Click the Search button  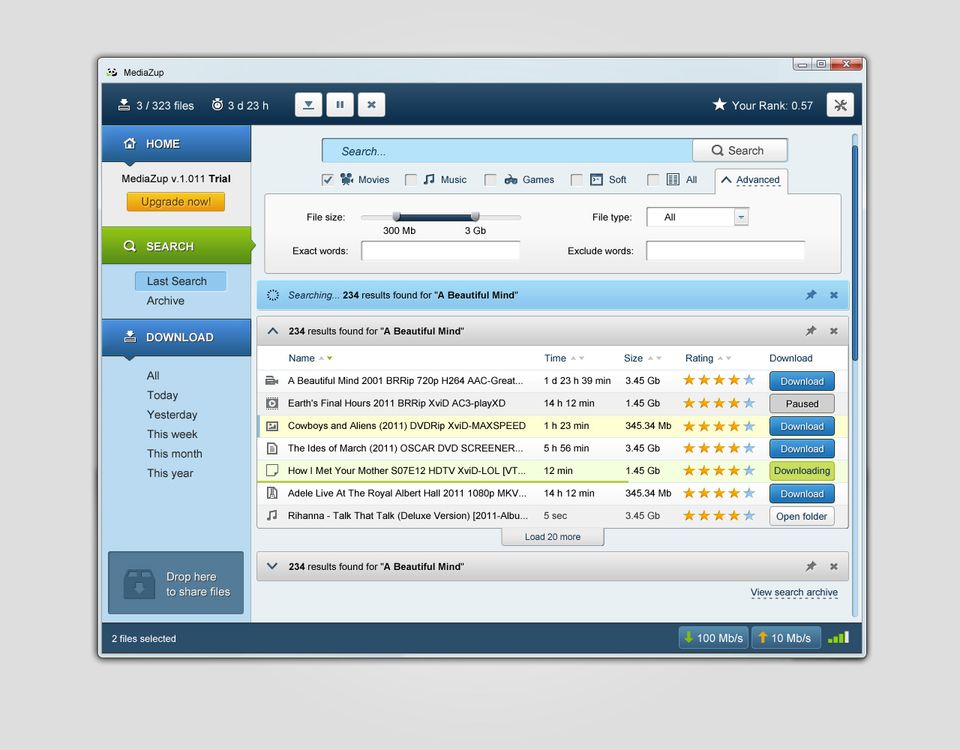pos(740,150)
